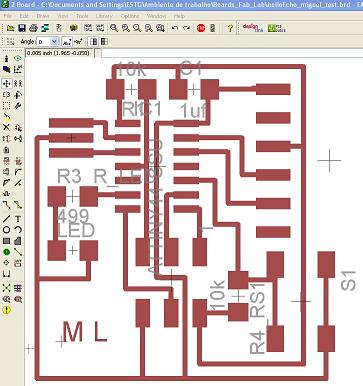Undo the last action
Viewport: 363px width, 386px height.
click(175, 28)
